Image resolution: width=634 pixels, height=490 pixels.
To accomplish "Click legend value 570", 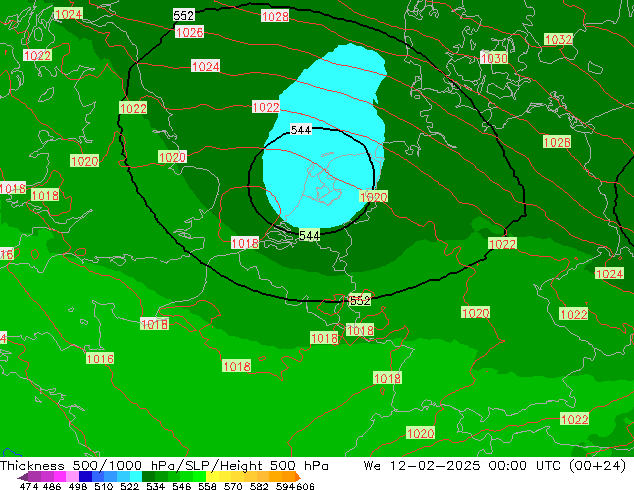I will point(233,486).
